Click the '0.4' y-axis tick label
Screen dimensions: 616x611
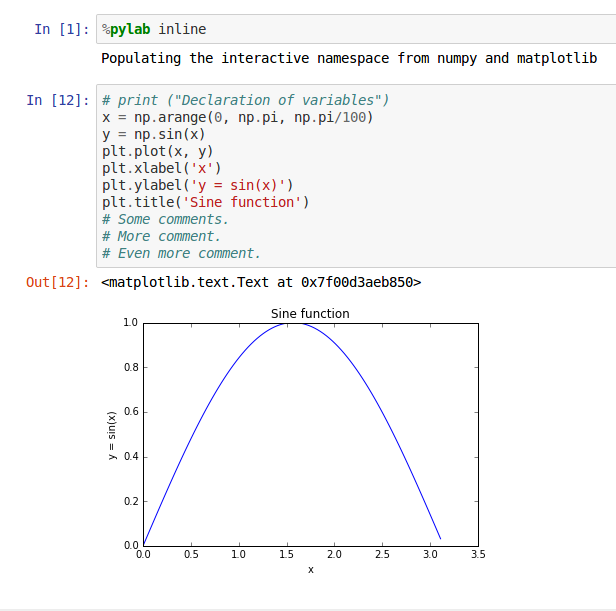(x=131, y=457)
